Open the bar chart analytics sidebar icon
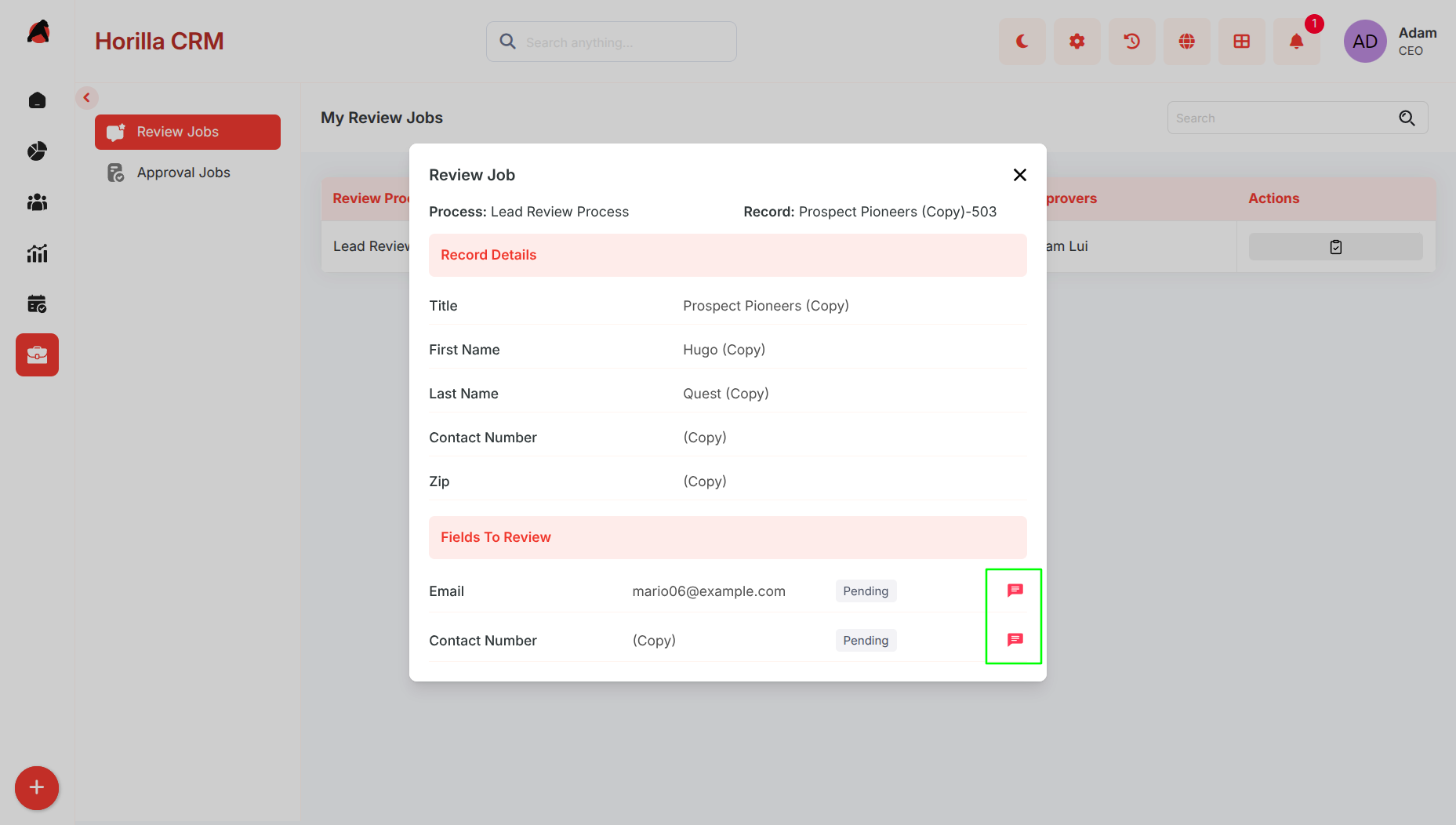1456x825 pixels. click(37, 253)
